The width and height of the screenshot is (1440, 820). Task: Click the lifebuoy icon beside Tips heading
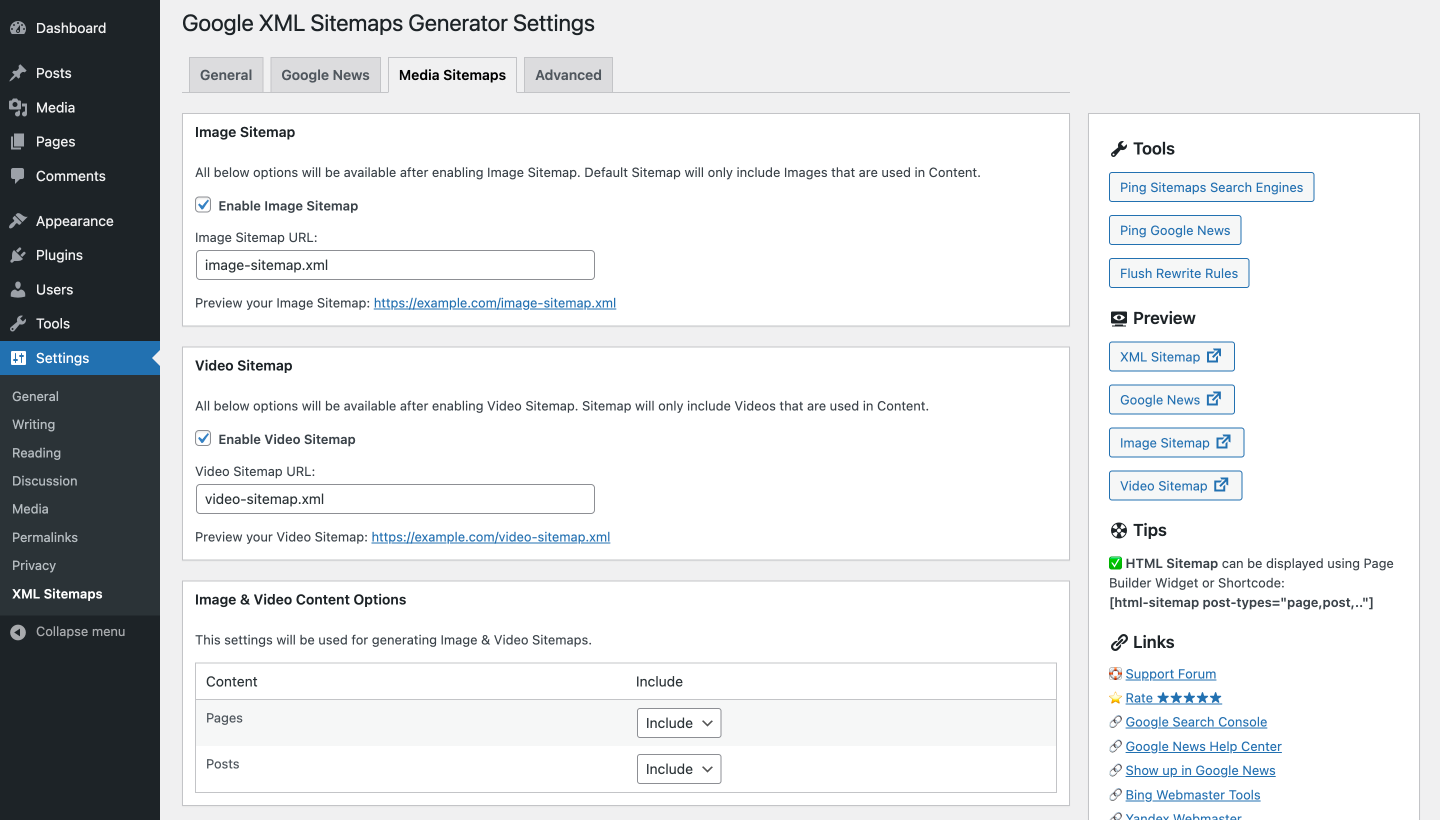point(1119,530)
